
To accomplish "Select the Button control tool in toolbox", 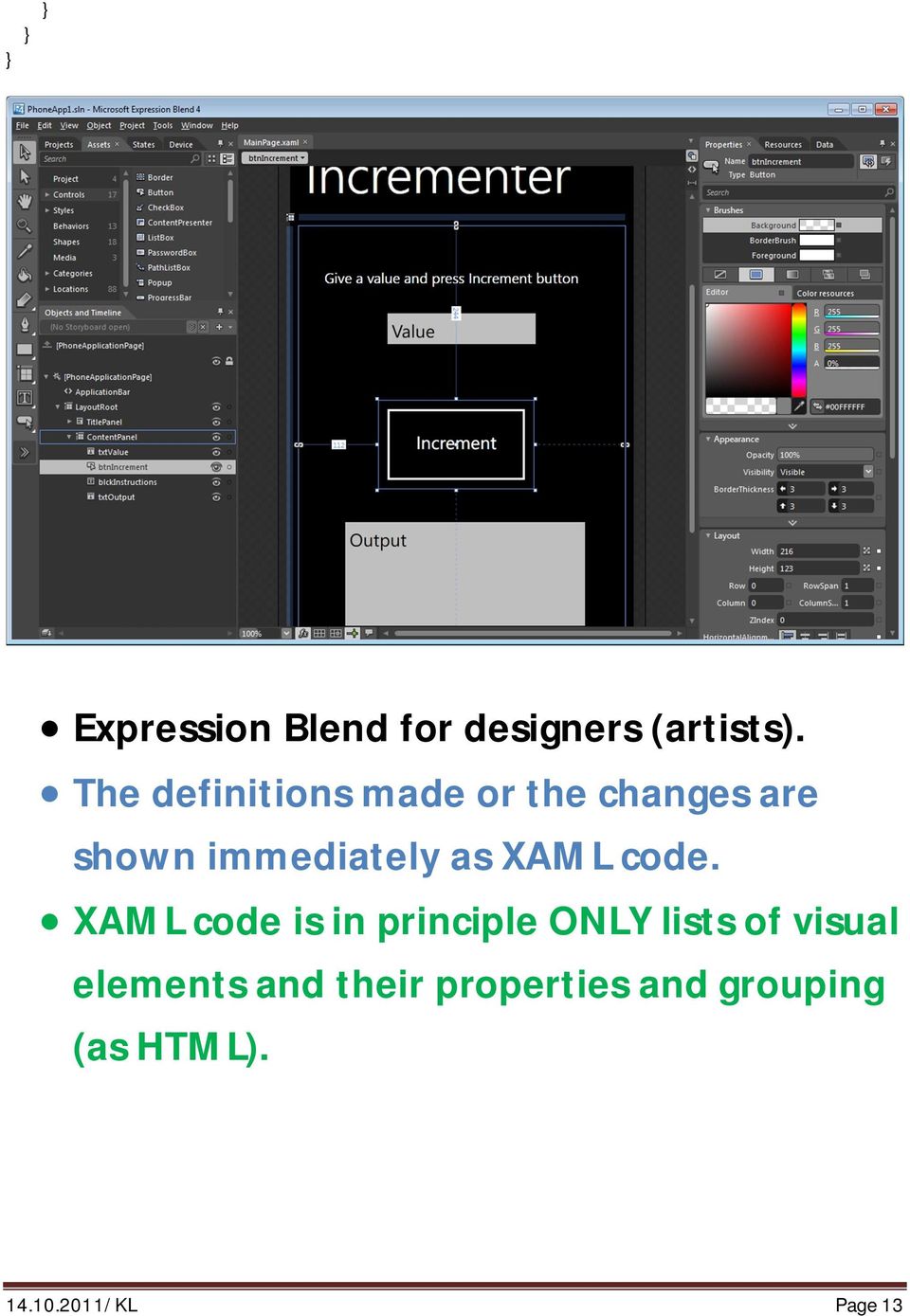I will click(x=25, y=423).
